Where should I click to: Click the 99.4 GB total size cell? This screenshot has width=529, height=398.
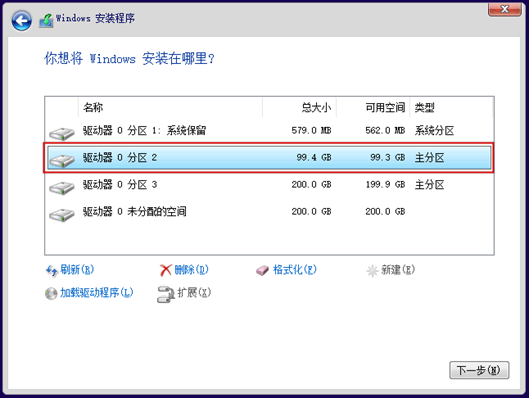(314, 158)
